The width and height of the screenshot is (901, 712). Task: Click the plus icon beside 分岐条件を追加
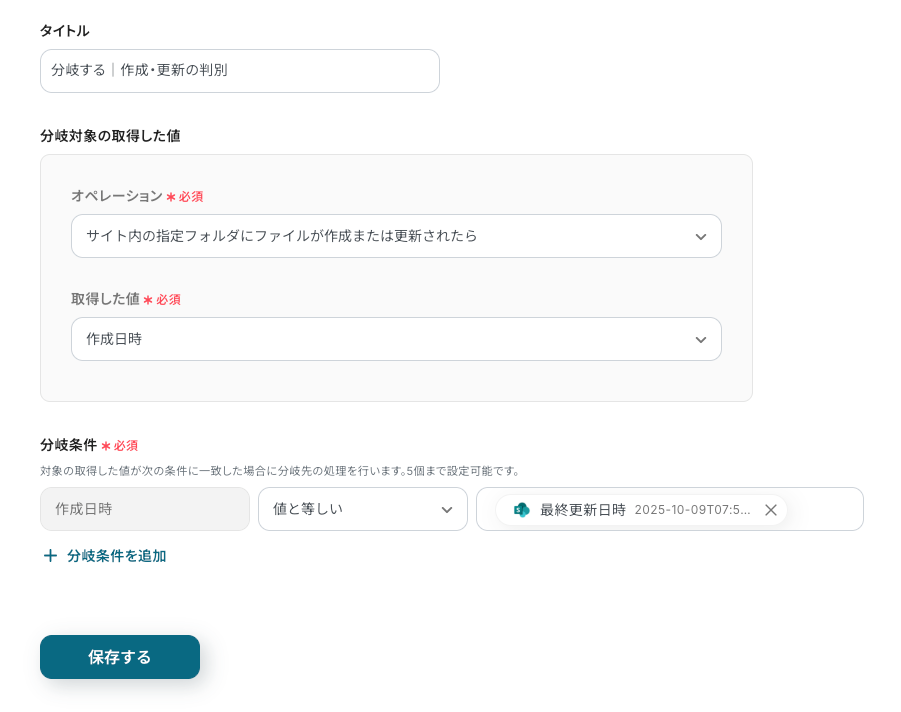[50, 556]
